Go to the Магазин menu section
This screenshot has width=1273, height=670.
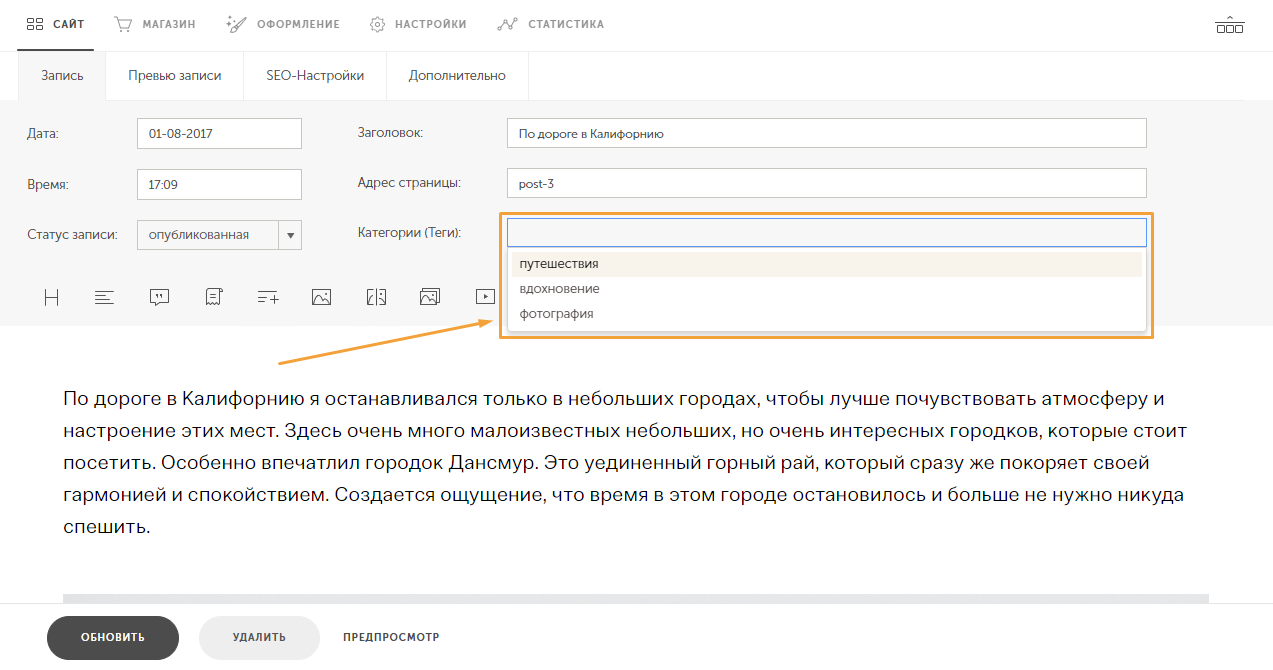pos(155,24)
